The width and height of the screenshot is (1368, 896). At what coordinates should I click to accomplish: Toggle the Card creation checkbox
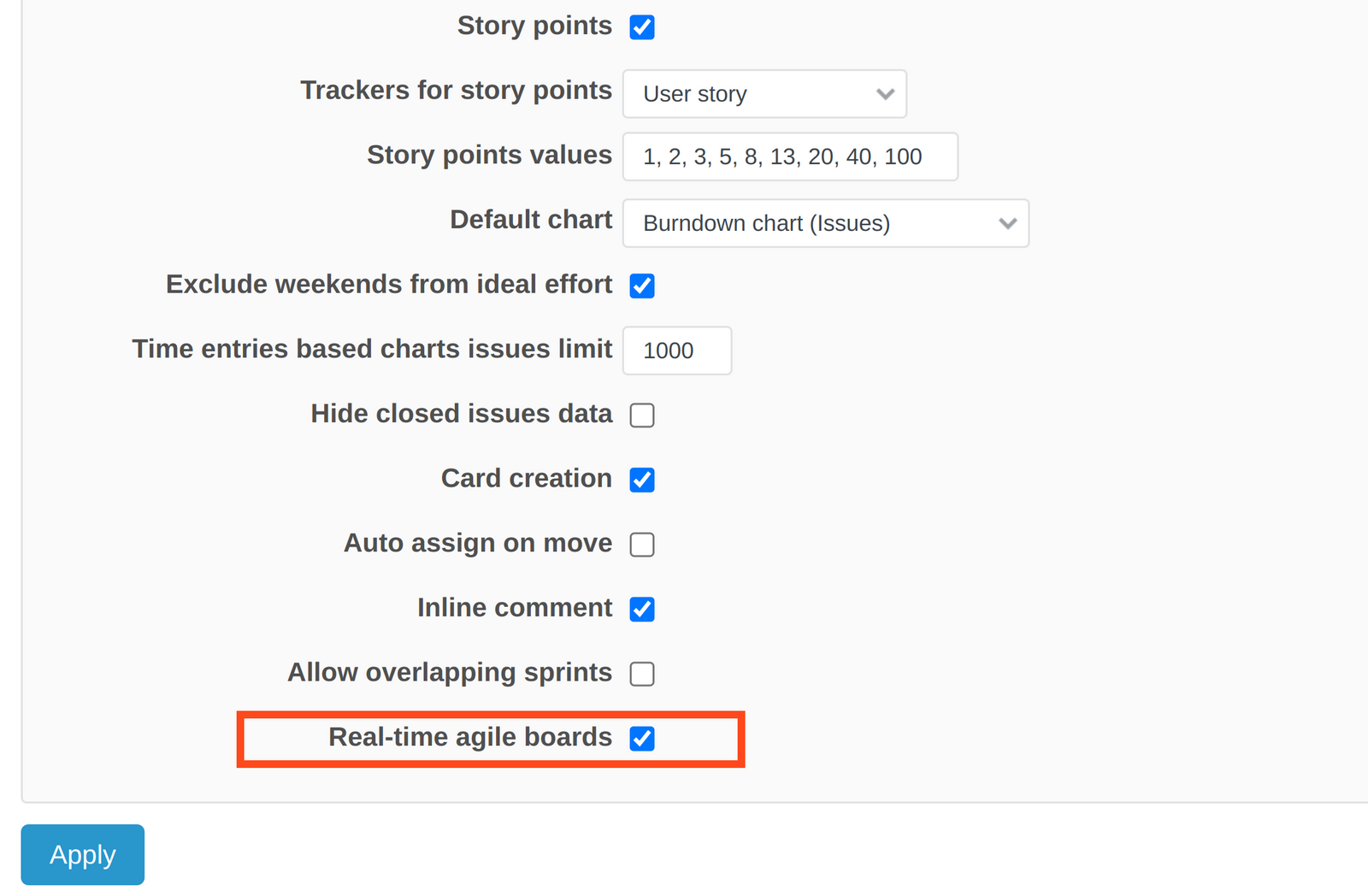point(642,480)
